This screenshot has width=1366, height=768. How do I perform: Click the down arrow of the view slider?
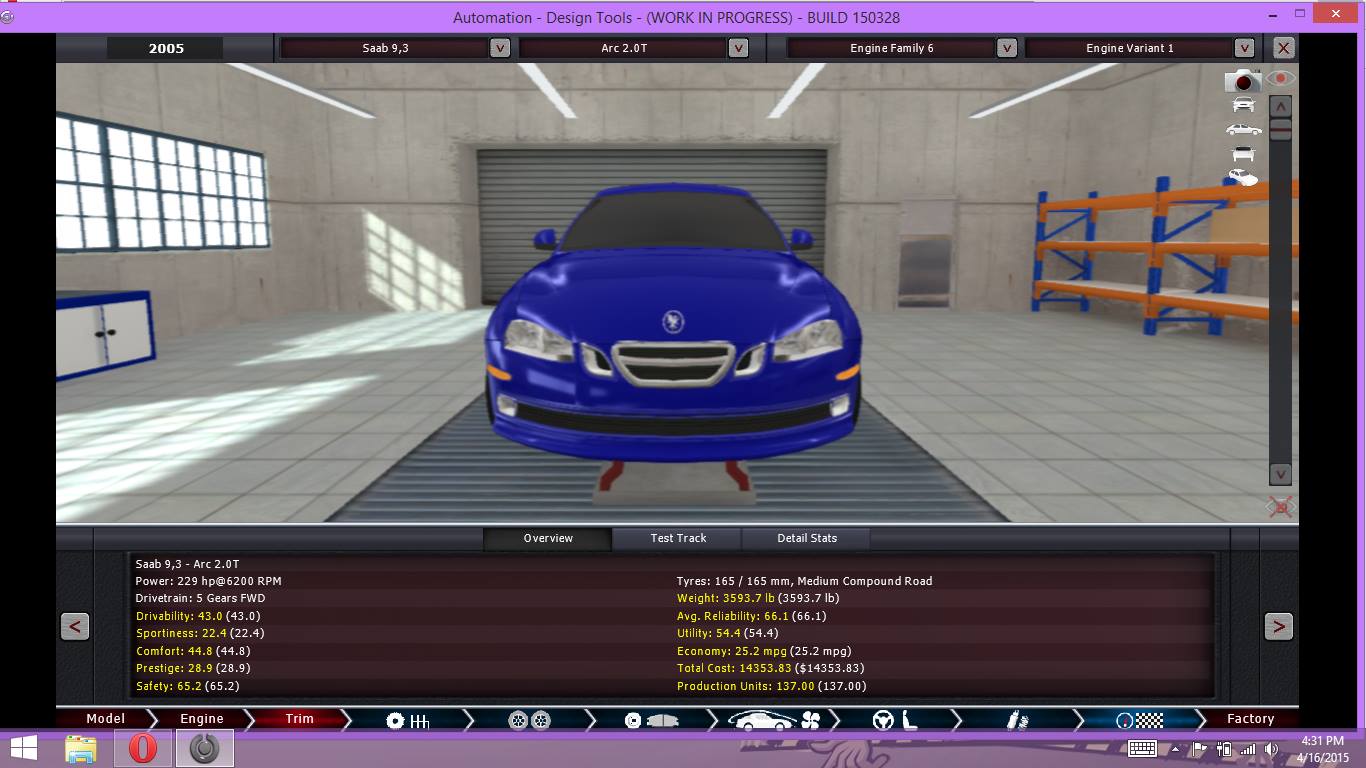[1281, 474]
